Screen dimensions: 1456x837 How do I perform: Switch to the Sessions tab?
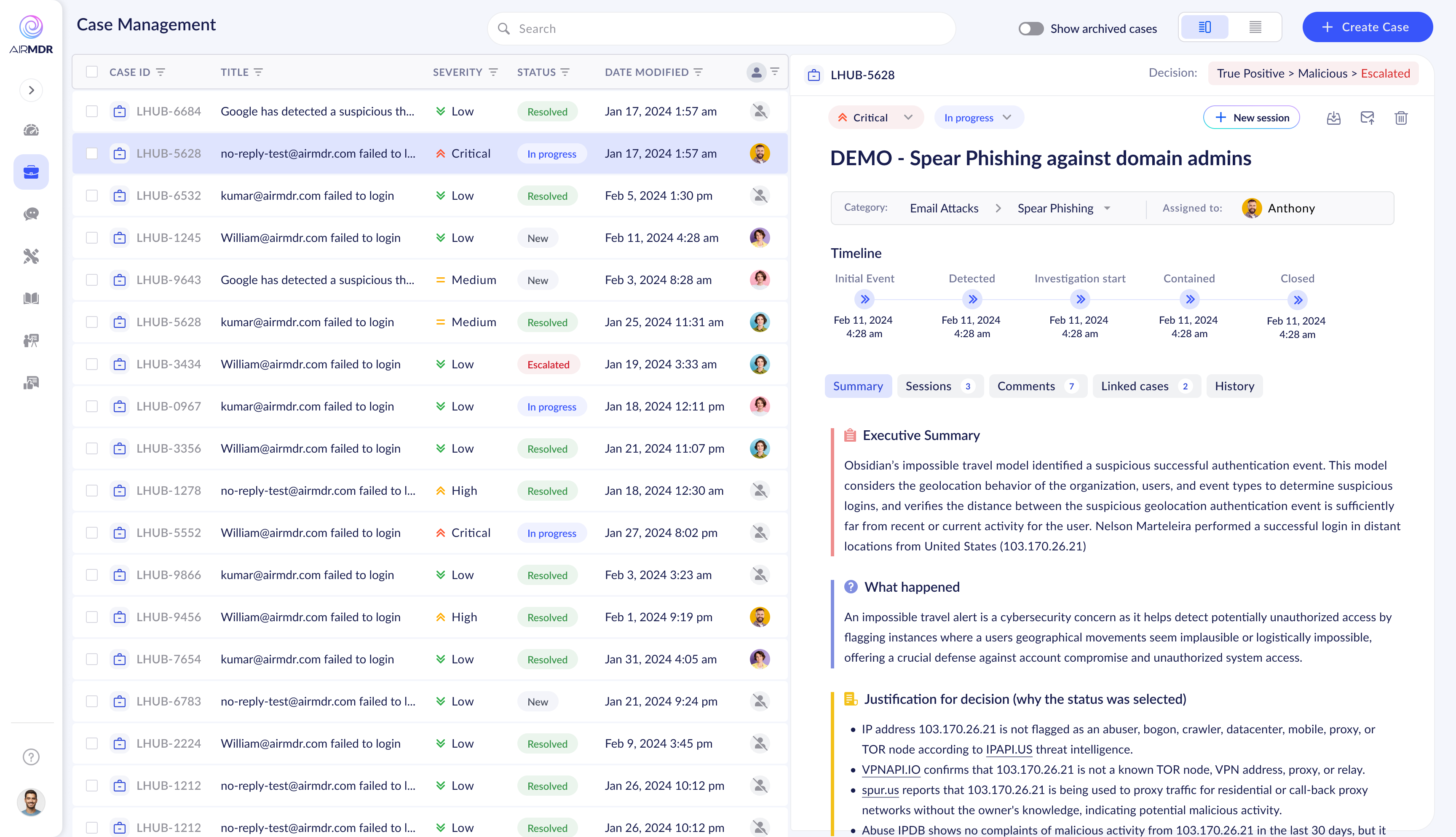(x=939, y=386)
